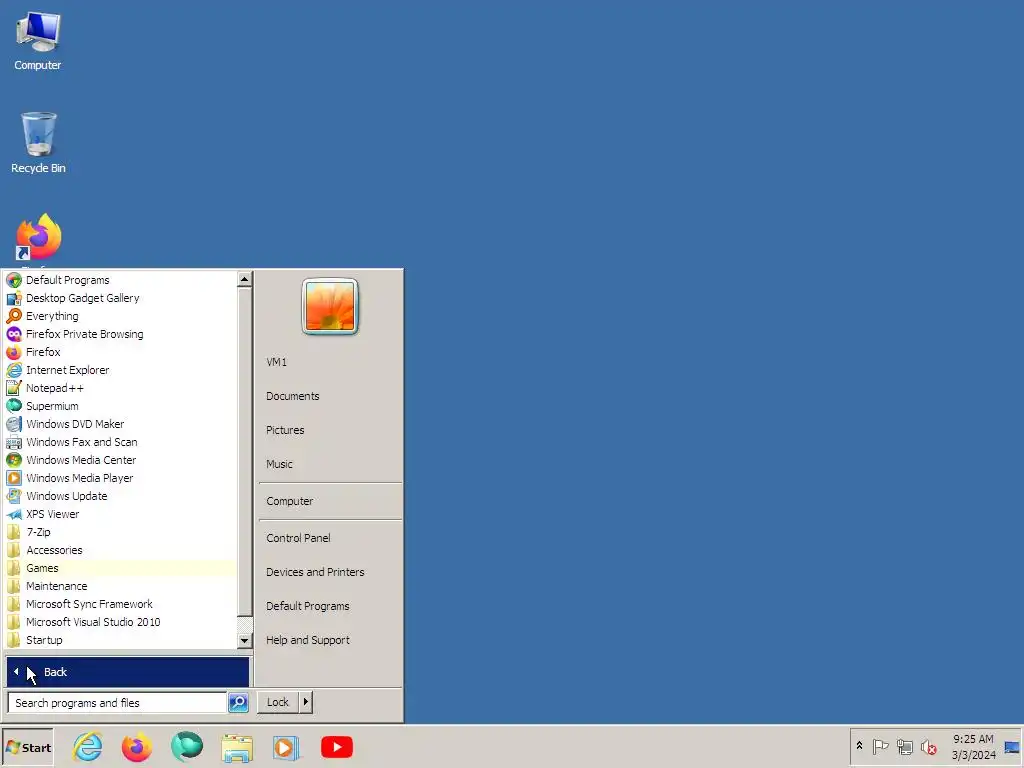Viewport: 1024px width, 768px height.
Task: Open Internet Explorer from programs list
Action: tap(121, 370)
